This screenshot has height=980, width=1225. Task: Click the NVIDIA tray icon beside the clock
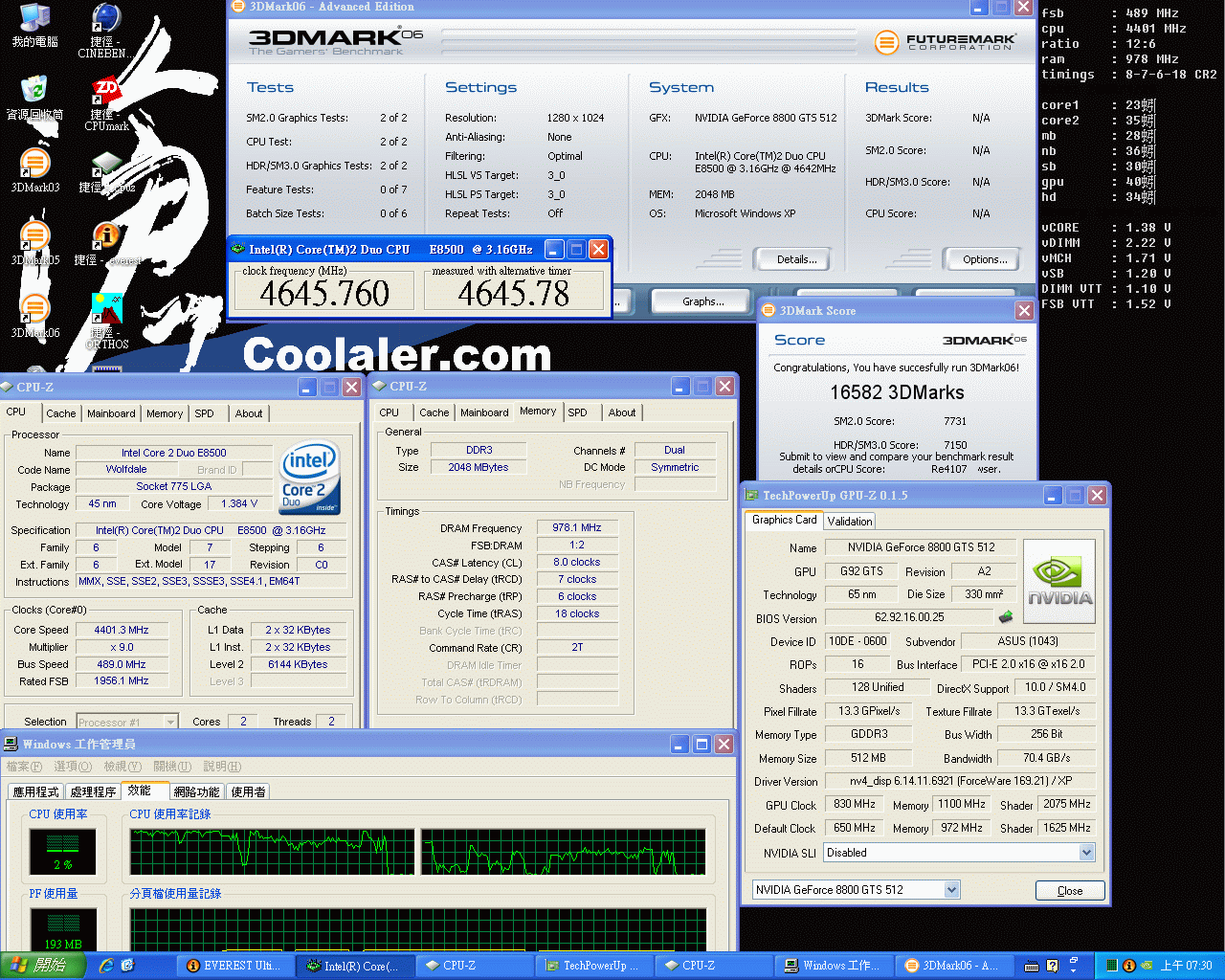(1146, 966)
